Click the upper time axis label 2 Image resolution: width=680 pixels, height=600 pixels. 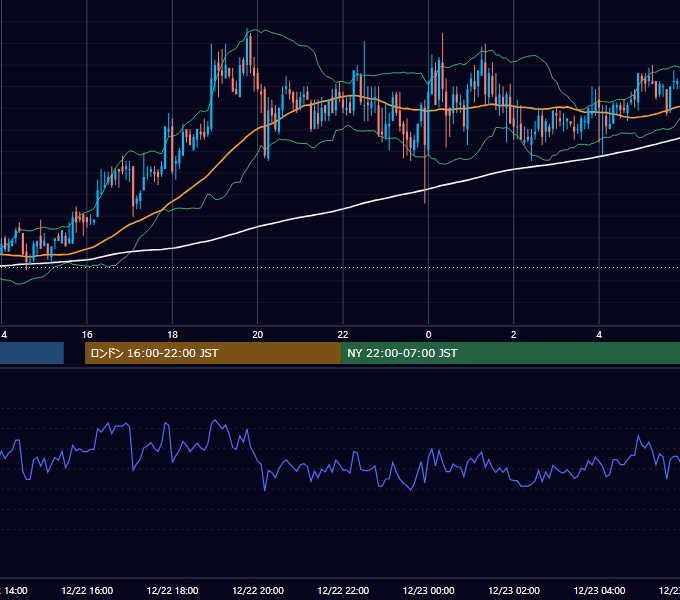513,335
